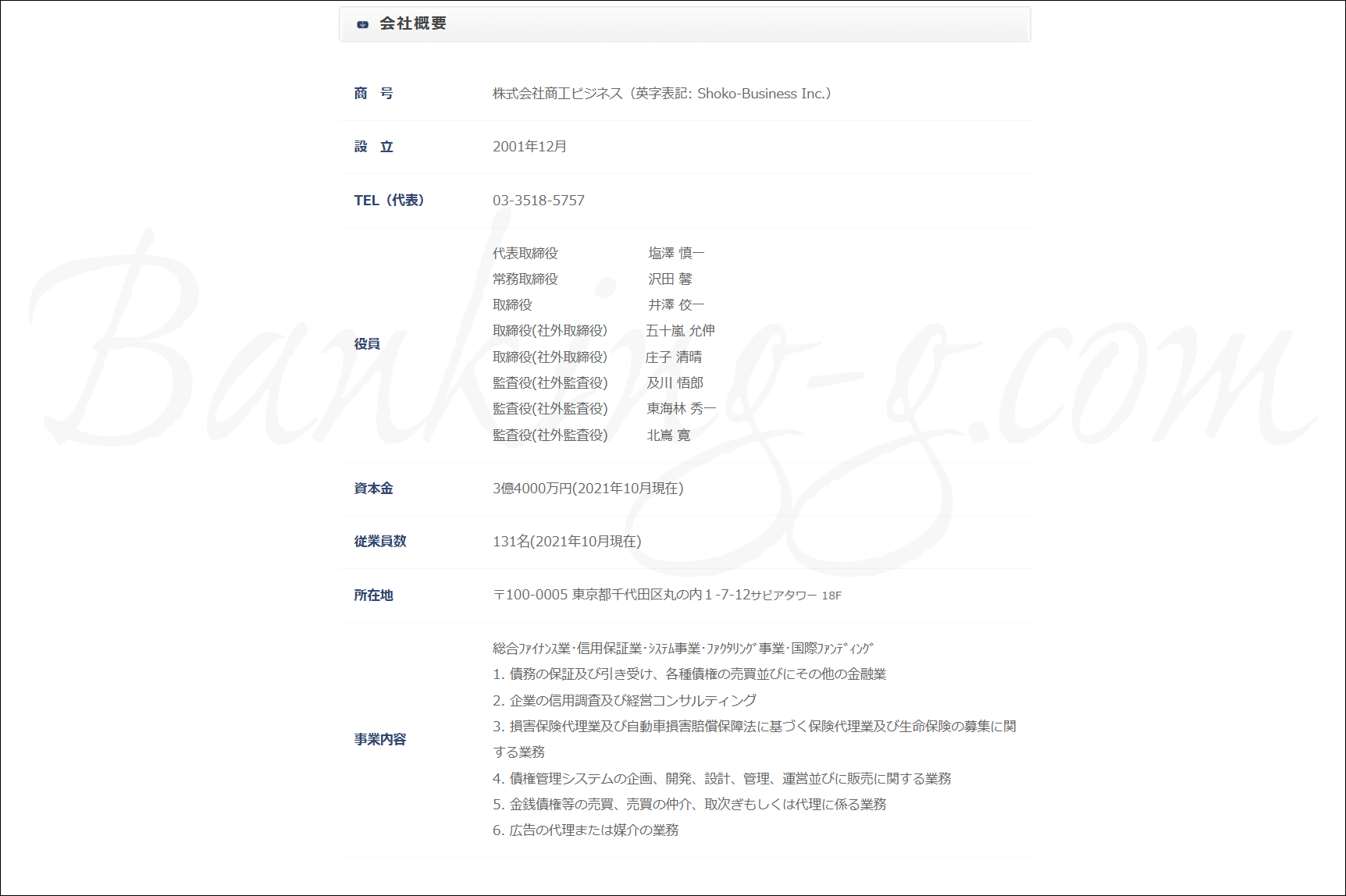
Task: Click the officer name 塩澤 慎一
Action: click(x=676, y=253)
